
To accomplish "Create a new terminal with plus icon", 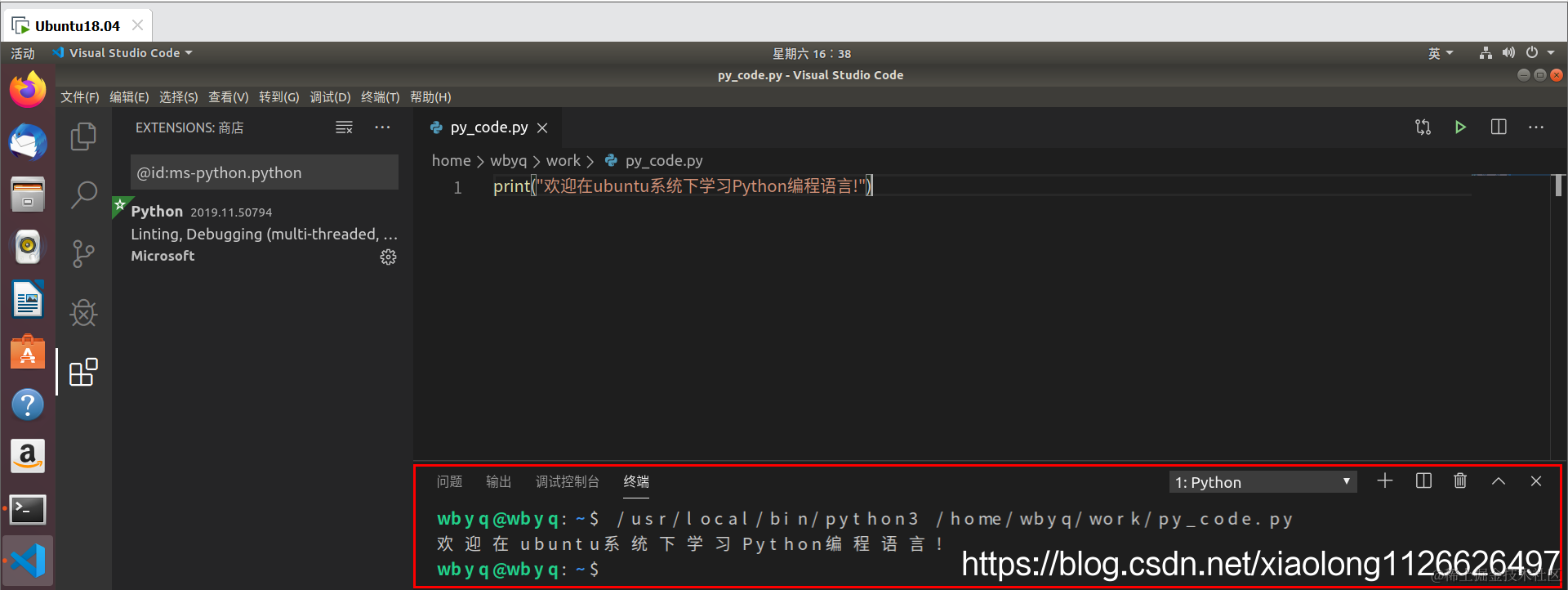I will 1385,480.
